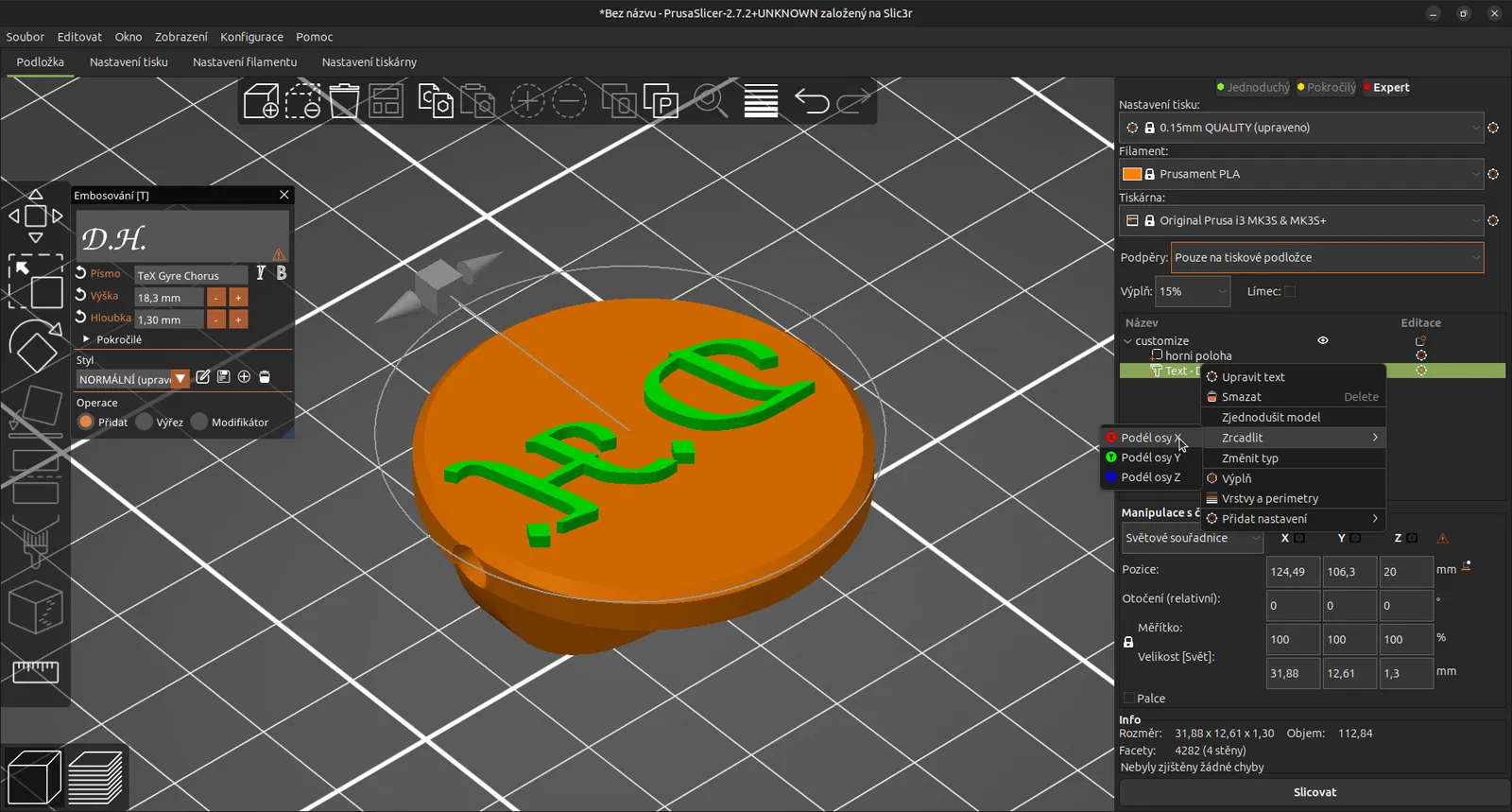Viewport: 1512px width, 812px height.
Task: Rename the current emboss style
Action: click(202, 377)
